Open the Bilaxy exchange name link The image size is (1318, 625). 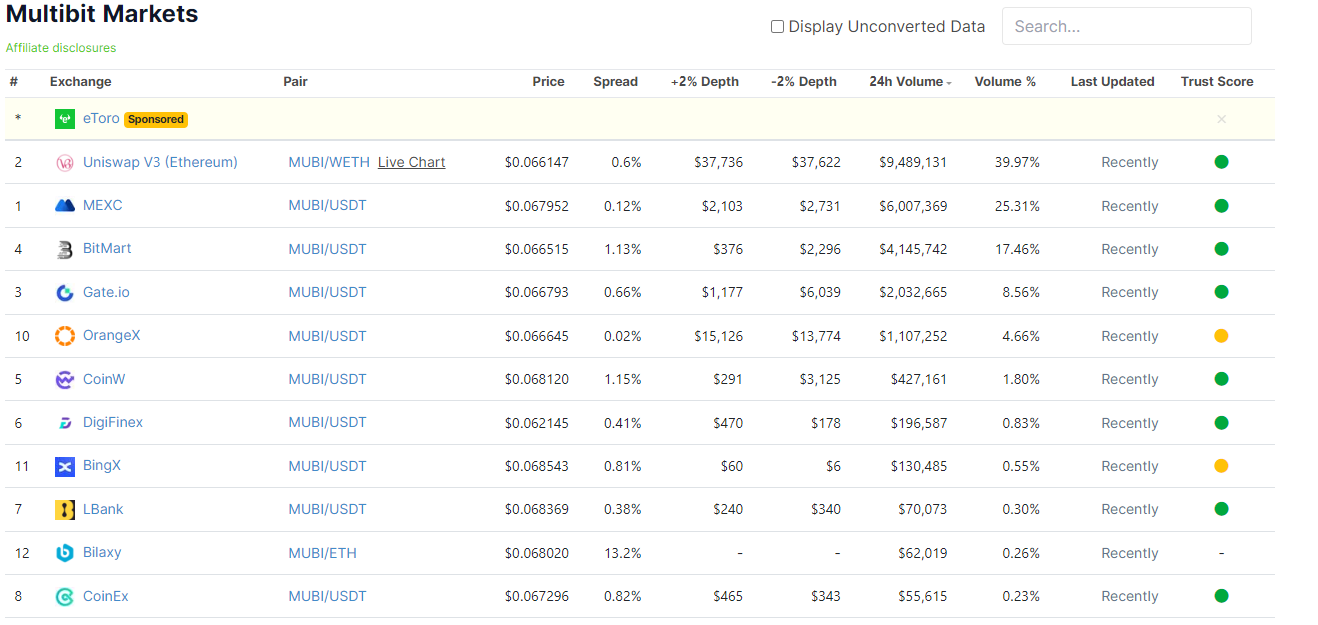tap(102, 552)
